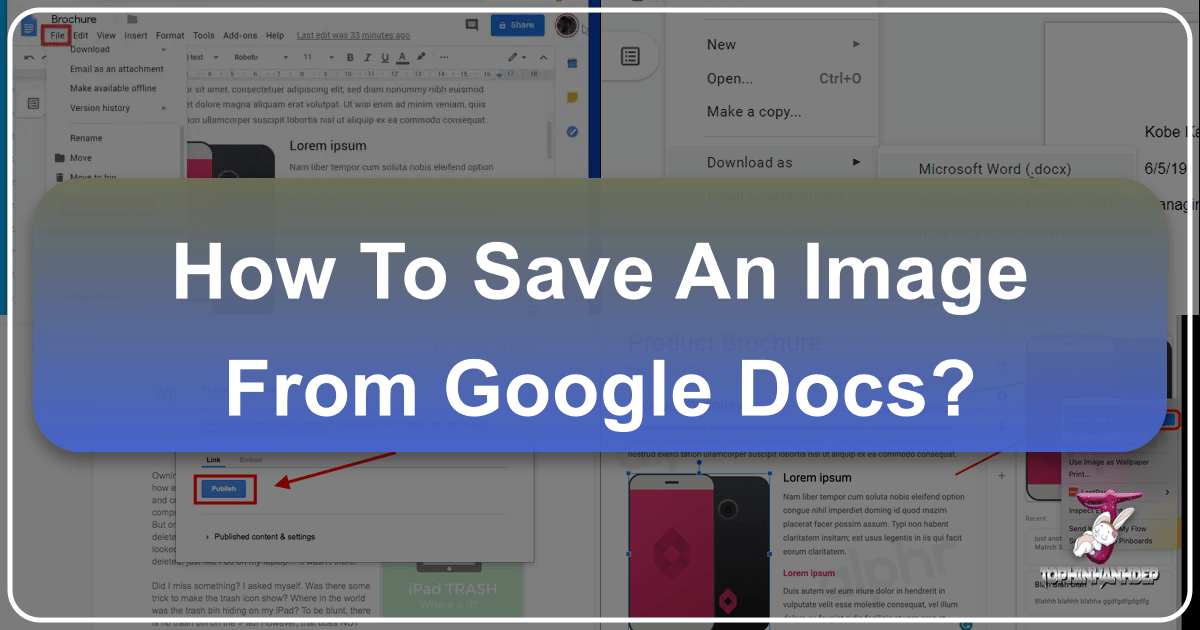Expand Published content & settings
Image resolution: width=1200 pixels, height=630 pixels.
coord(258,537)
